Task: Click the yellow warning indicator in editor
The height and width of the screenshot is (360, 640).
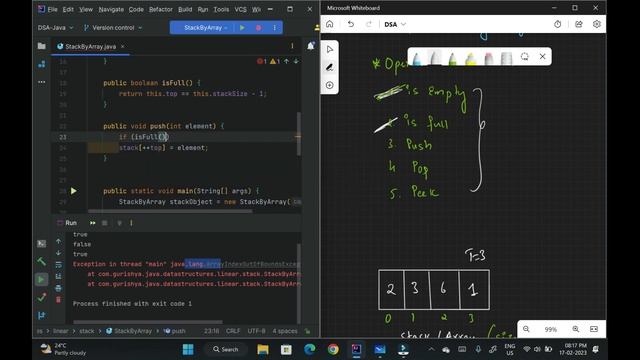Action: pos(275,62)
